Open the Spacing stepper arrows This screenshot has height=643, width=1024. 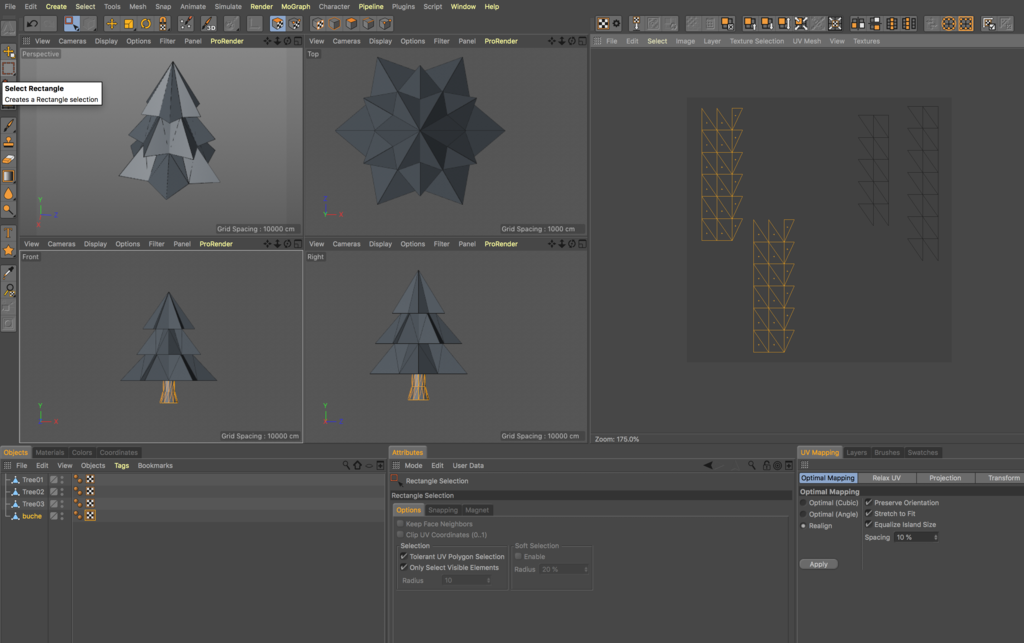pyautogui.click(x=935, y=537)
